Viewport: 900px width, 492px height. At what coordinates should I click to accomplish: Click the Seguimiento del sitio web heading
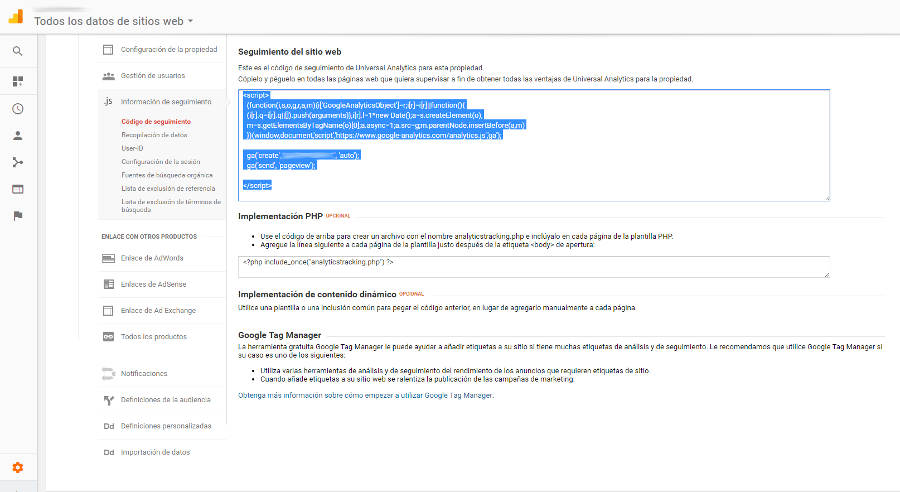coord(290,52)
